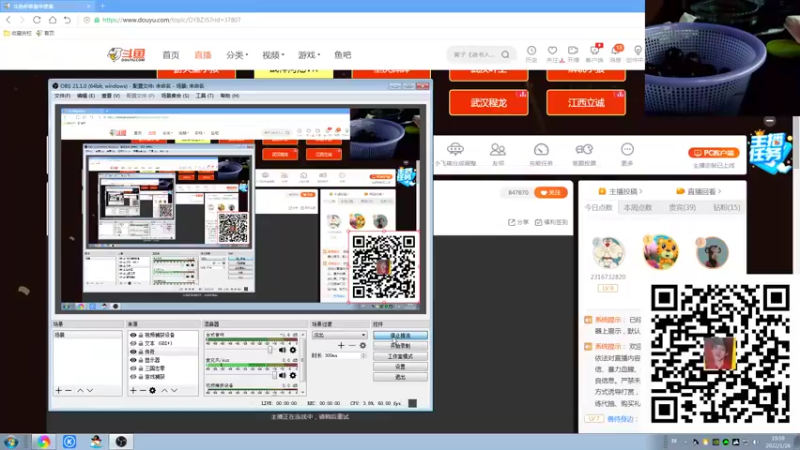Open a new browser tab with the plus
The height and width of the screenshot is (450, 800).
coord(103,6)
